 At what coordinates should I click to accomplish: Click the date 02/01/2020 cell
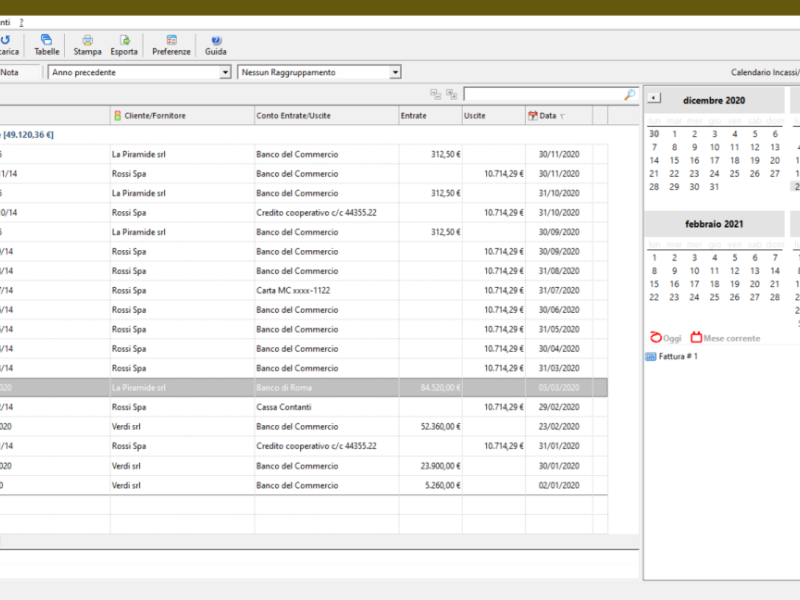pos(559,485)
